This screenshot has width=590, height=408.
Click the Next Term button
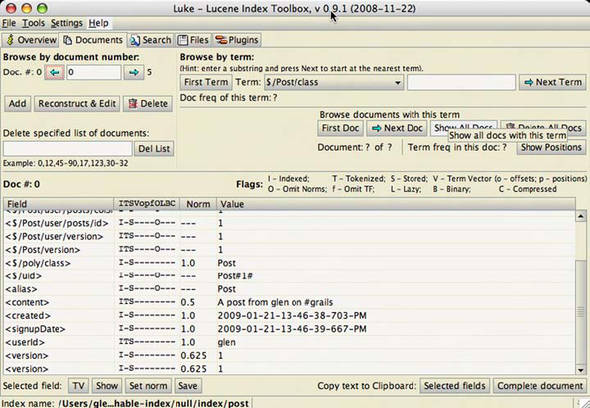(x=553, y=82)
